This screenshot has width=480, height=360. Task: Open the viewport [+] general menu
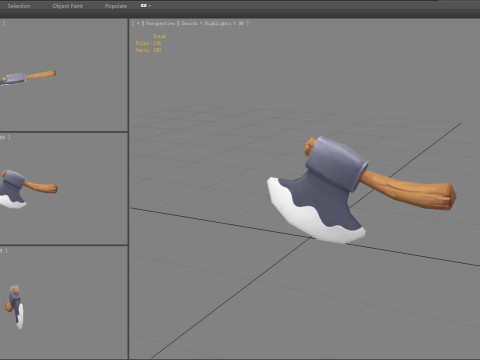138,23
